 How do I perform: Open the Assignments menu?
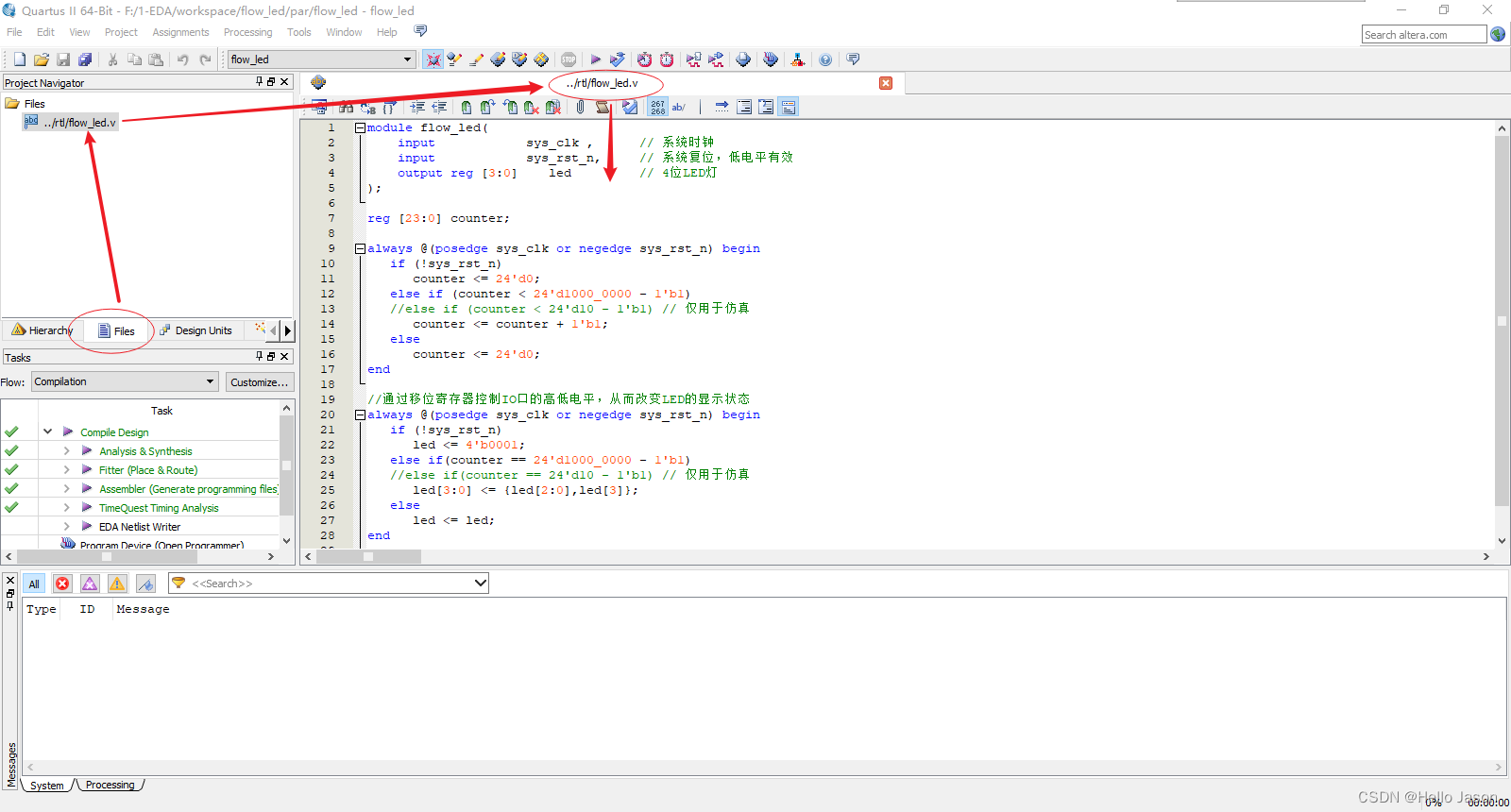point(180,32)
